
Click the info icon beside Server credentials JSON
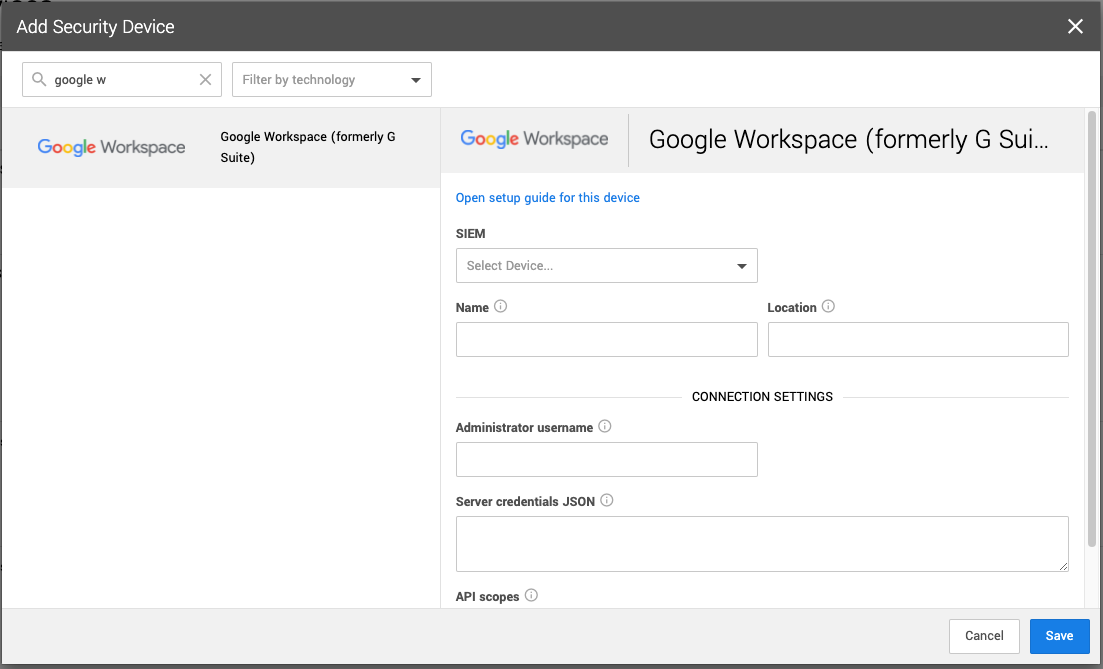click(606, 500)
